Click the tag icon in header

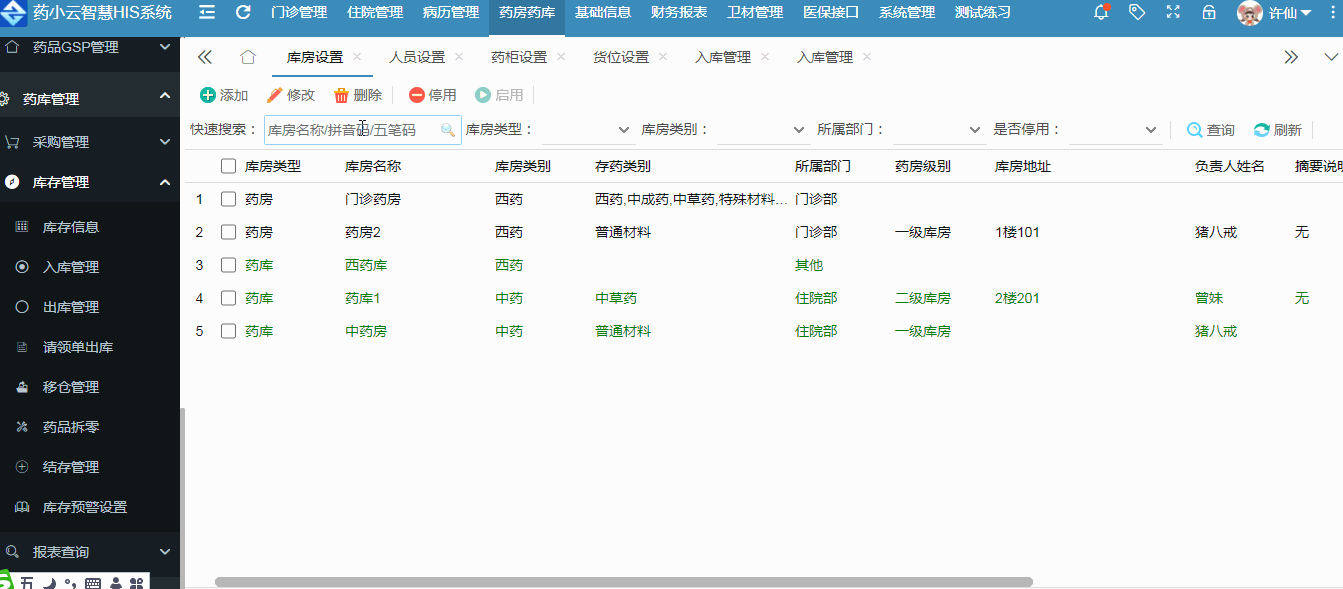[x=1137, y=12]
